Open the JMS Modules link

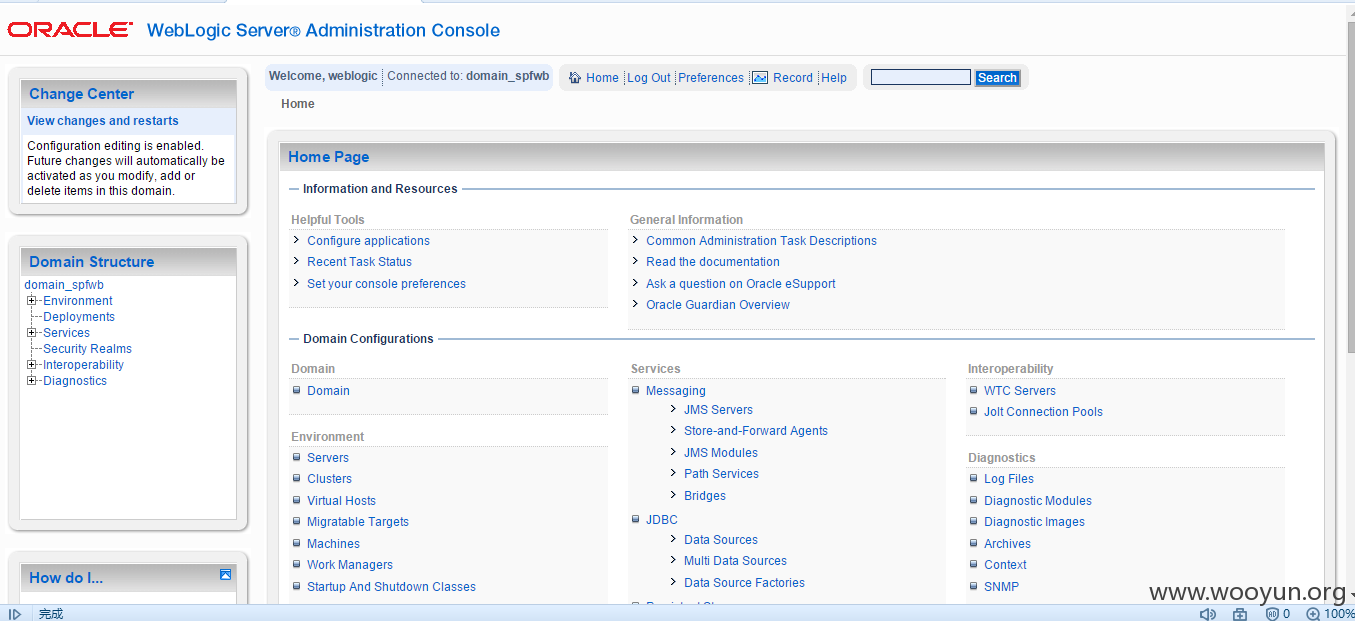pyautogui.click(x=721, y=453)
